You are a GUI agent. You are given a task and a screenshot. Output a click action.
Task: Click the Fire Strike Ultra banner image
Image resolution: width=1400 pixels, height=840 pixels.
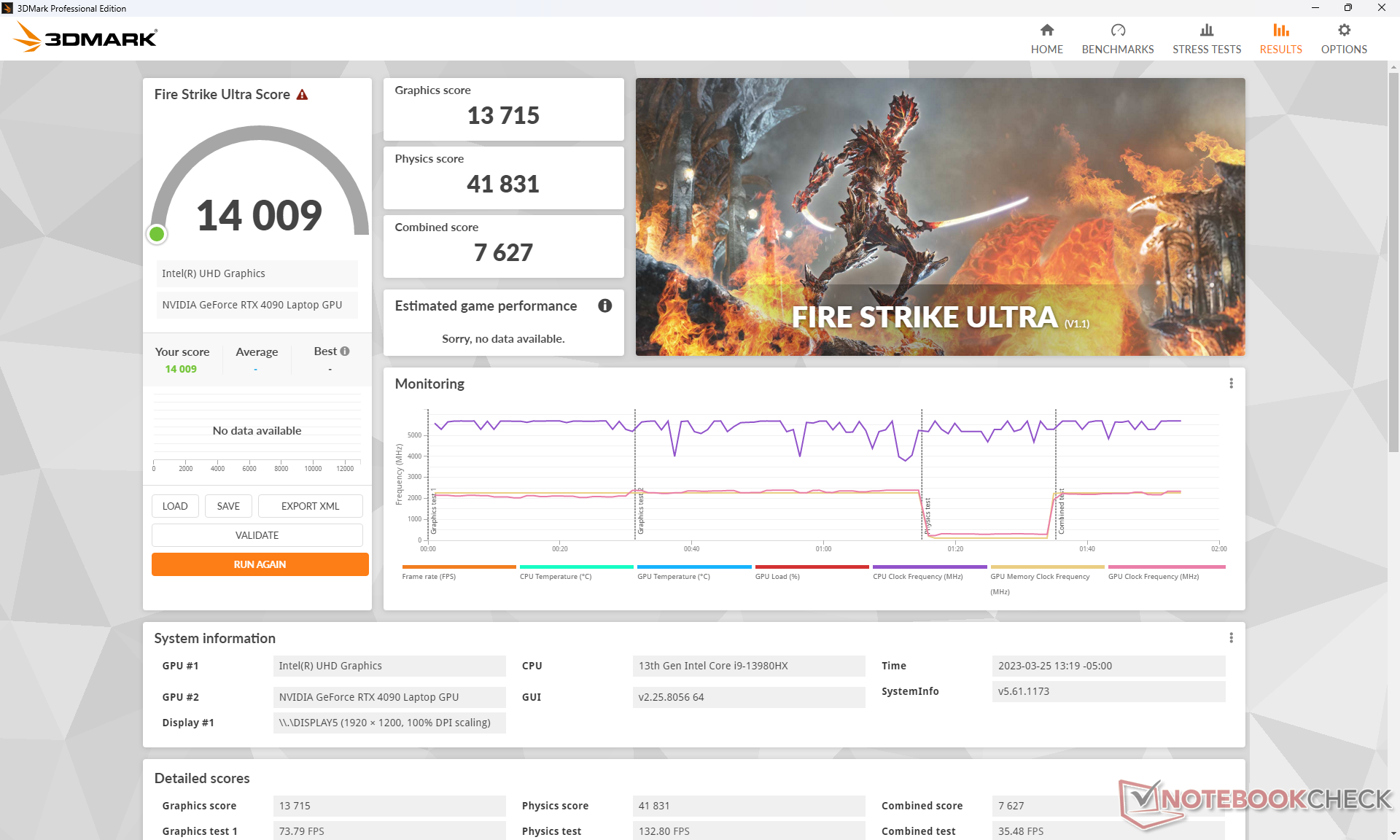coord(939,217)
